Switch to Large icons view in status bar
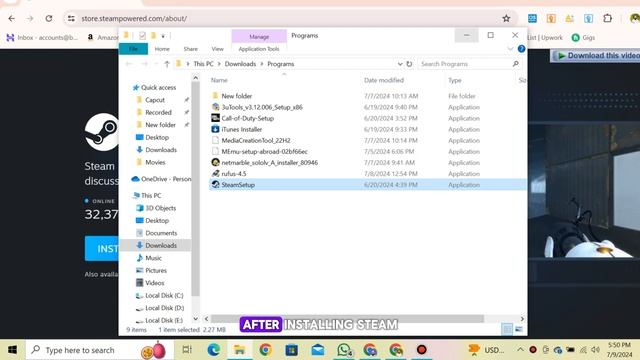The image size is (640, 360). click(x=519, y=329)
